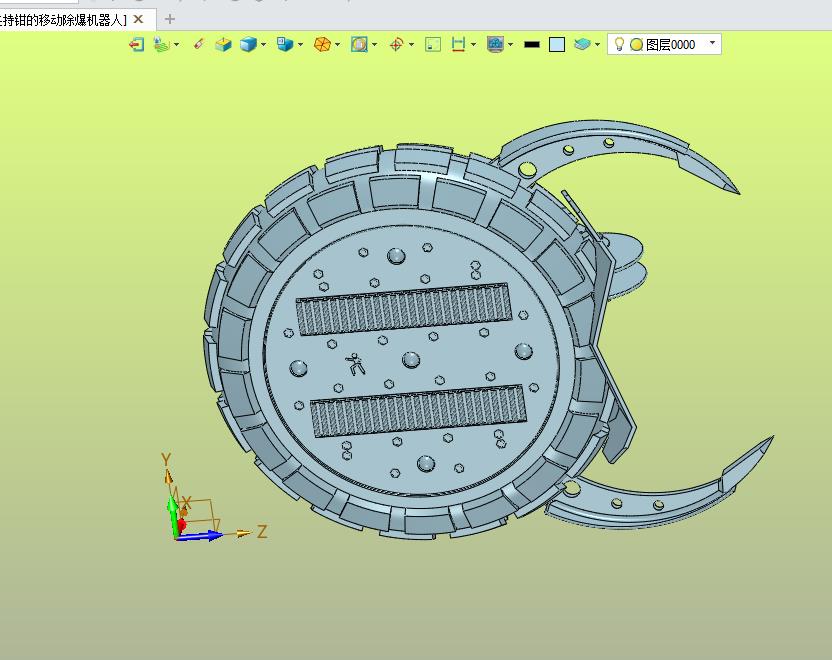
Task: Open a new tab with the plus button
Action: [x=170, y=20]
